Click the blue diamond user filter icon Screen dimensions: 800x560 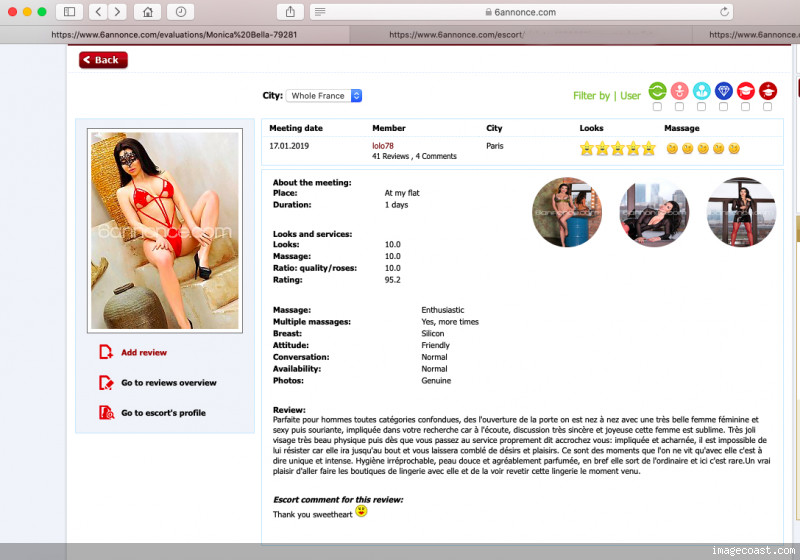(x=723, y=91)
